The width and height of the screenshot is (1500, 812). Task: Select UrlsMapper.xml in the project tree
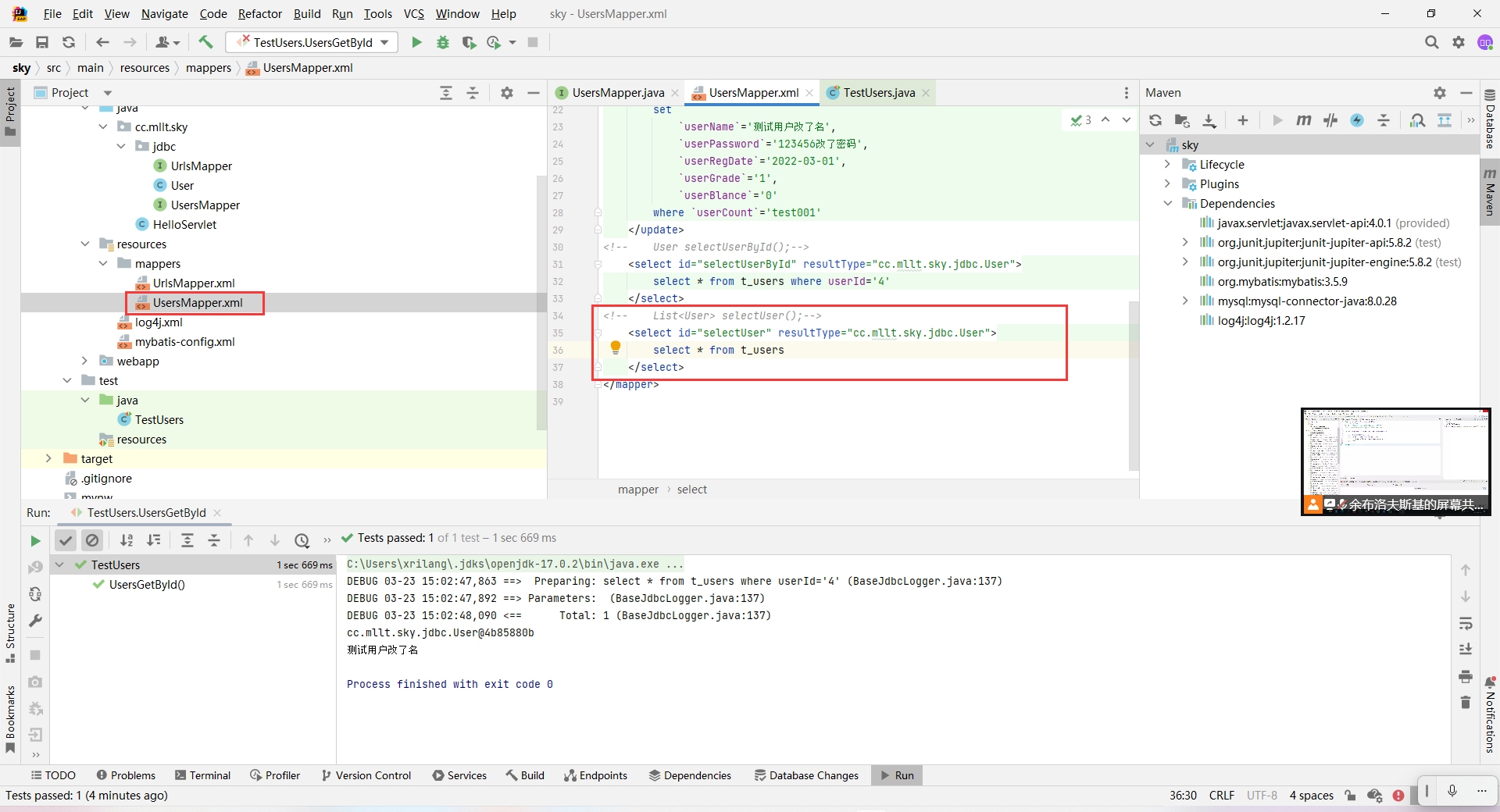tap(194, 283)
